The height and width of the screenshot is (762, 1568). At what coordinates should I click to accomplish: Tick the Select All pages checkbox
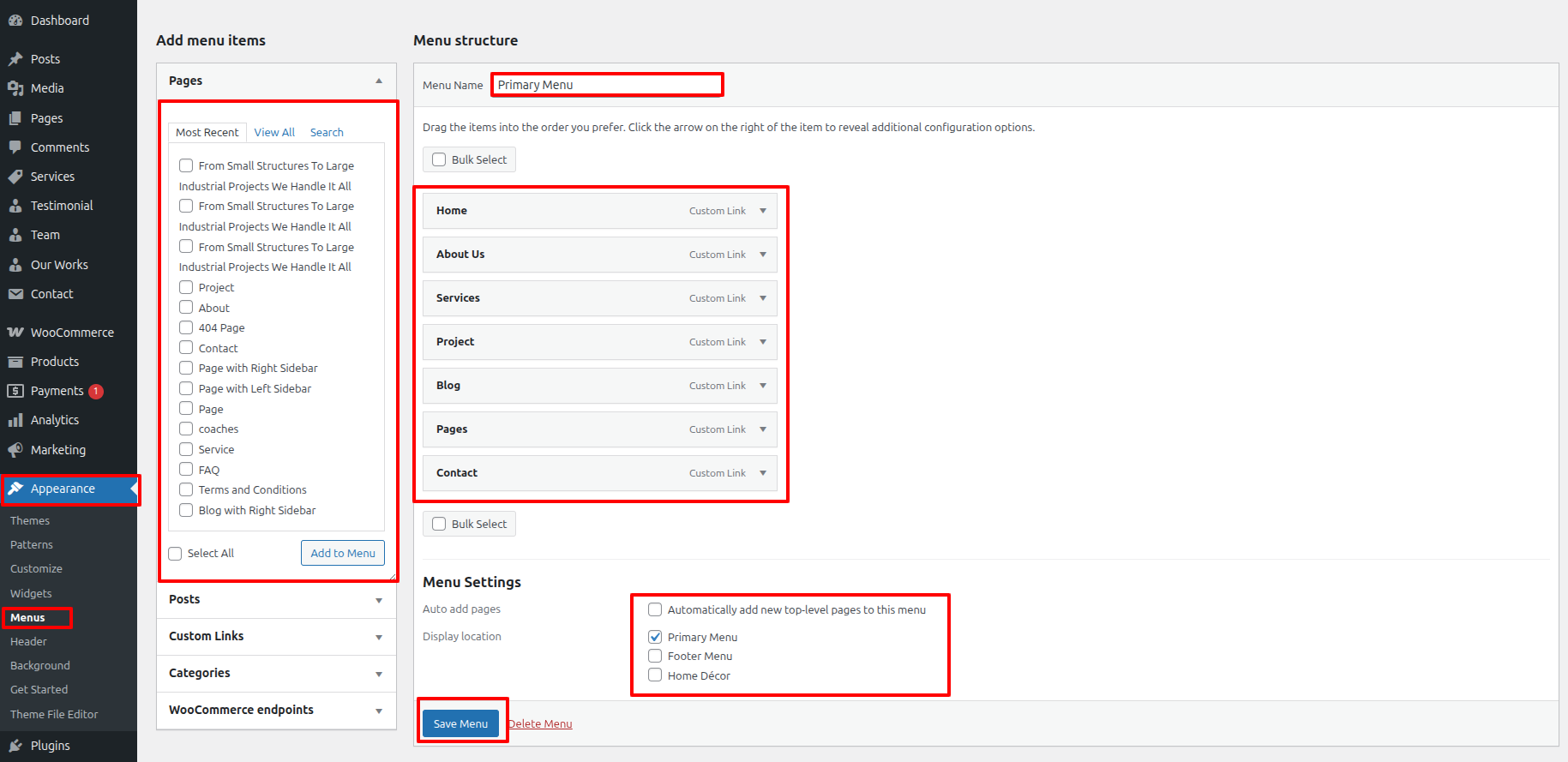pyautogui.click(x=176, y=554)
